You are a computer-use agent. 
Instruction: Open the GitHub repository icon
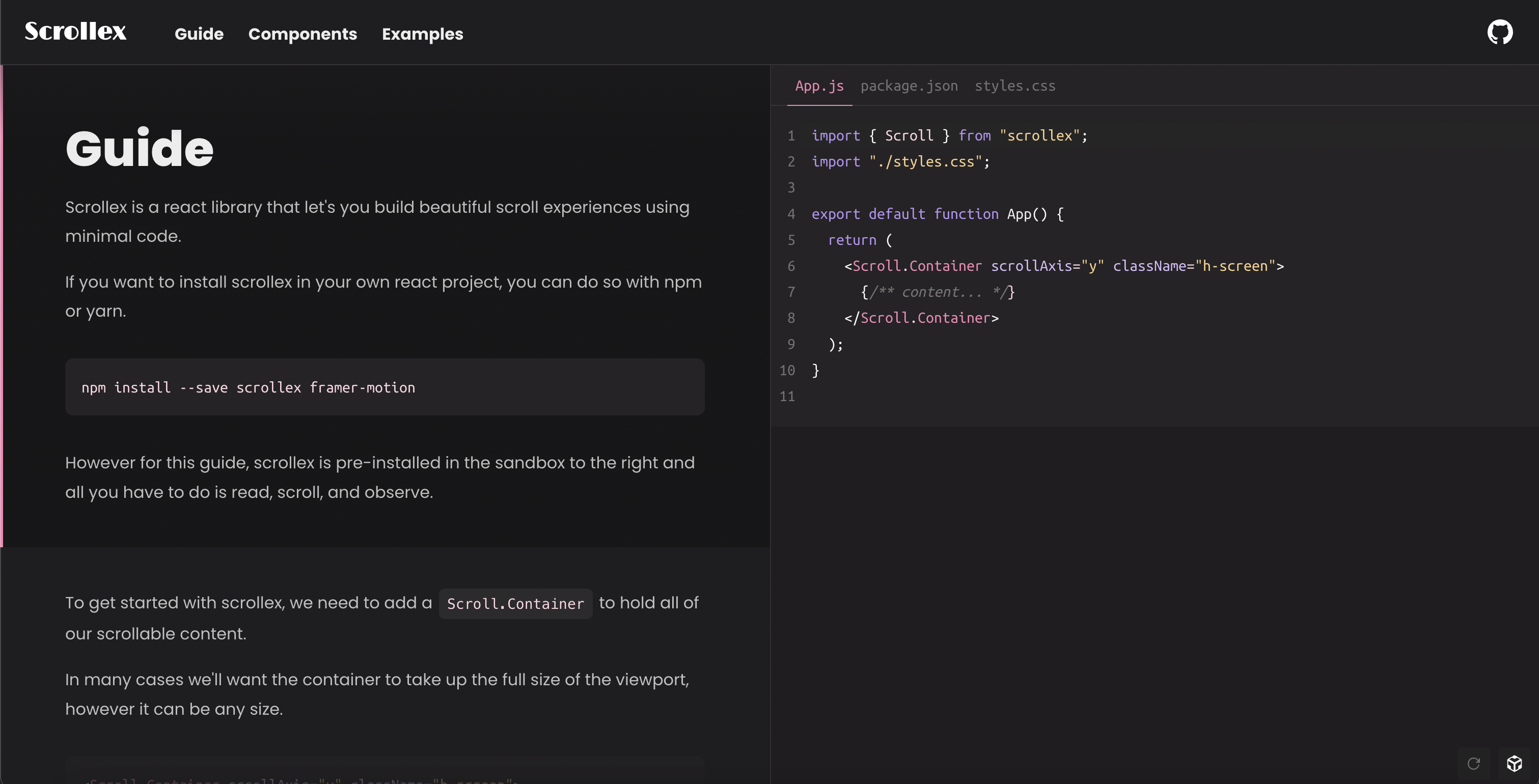(x=1500, y=32)
